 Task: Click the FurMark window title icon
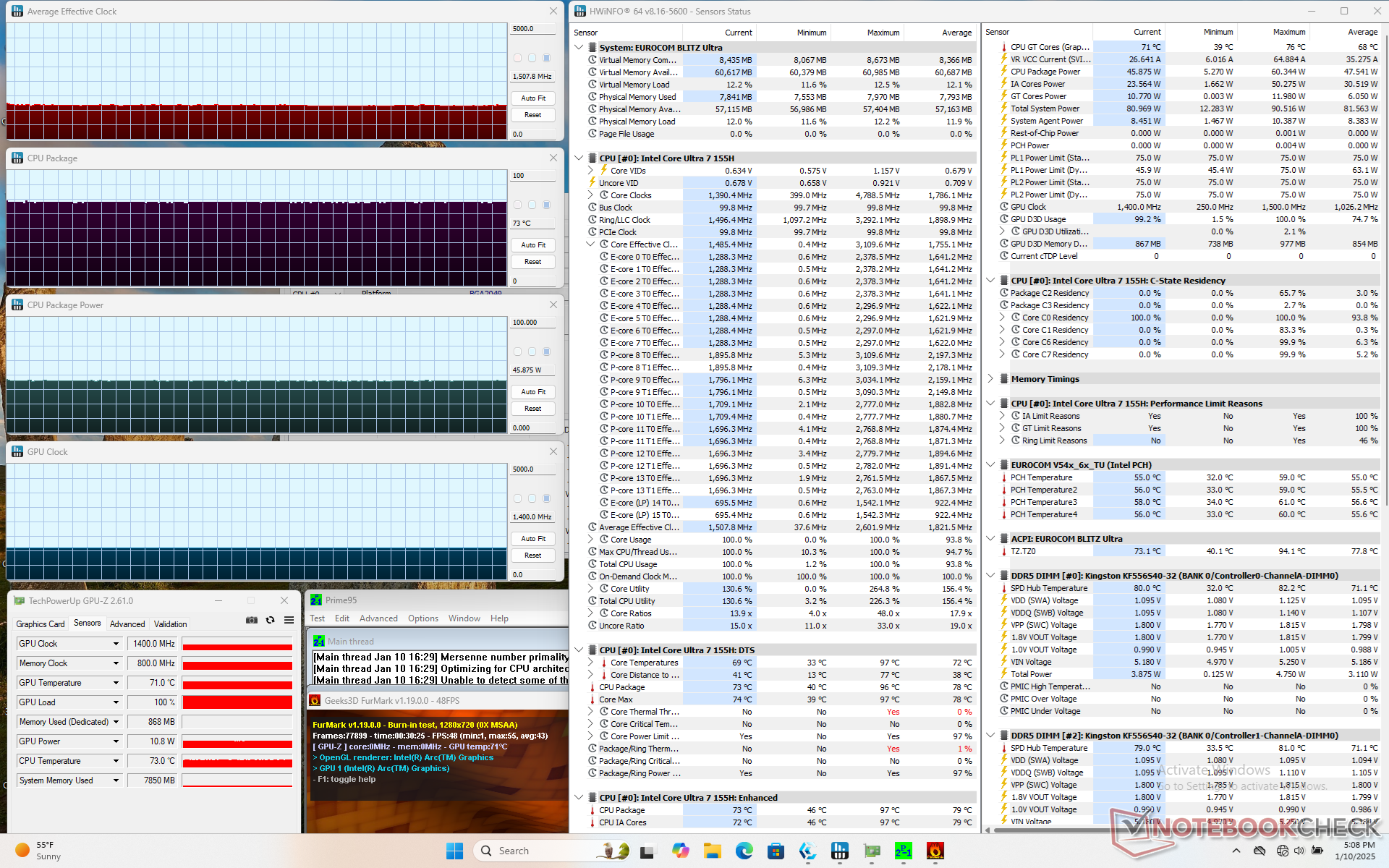coord(315,700)
